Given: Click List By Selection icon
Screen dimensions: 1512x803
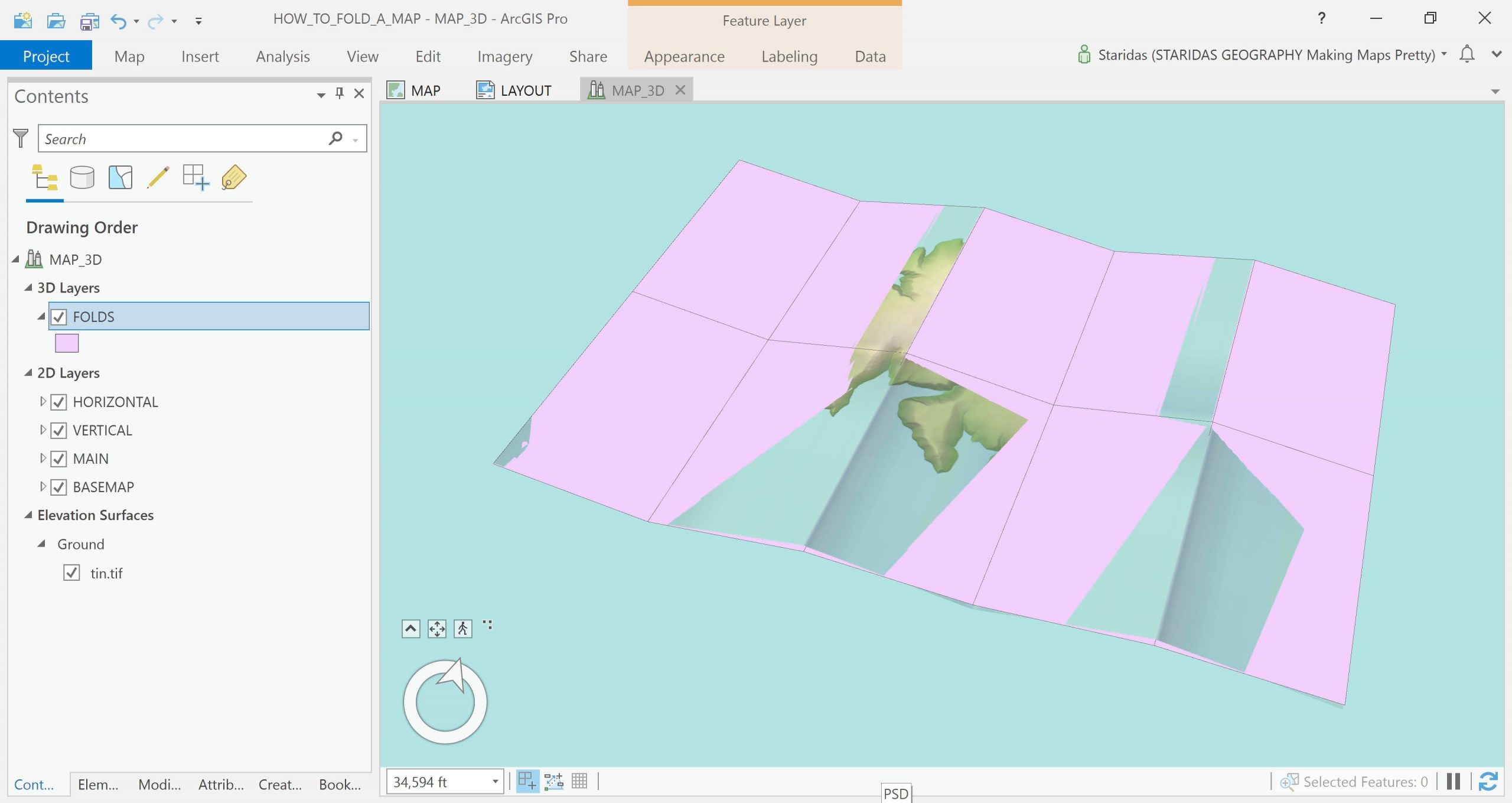Looking at the screenshot, I should (120, 177).
